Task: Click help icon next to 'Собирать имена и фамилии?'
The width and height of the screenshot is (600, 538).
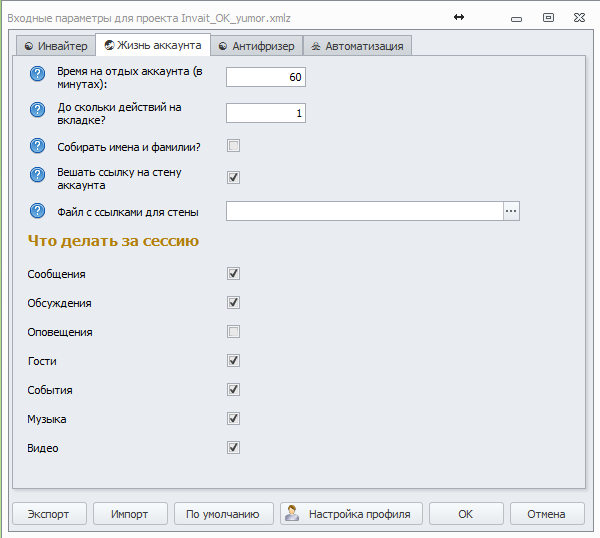Action: pos(39,146)
